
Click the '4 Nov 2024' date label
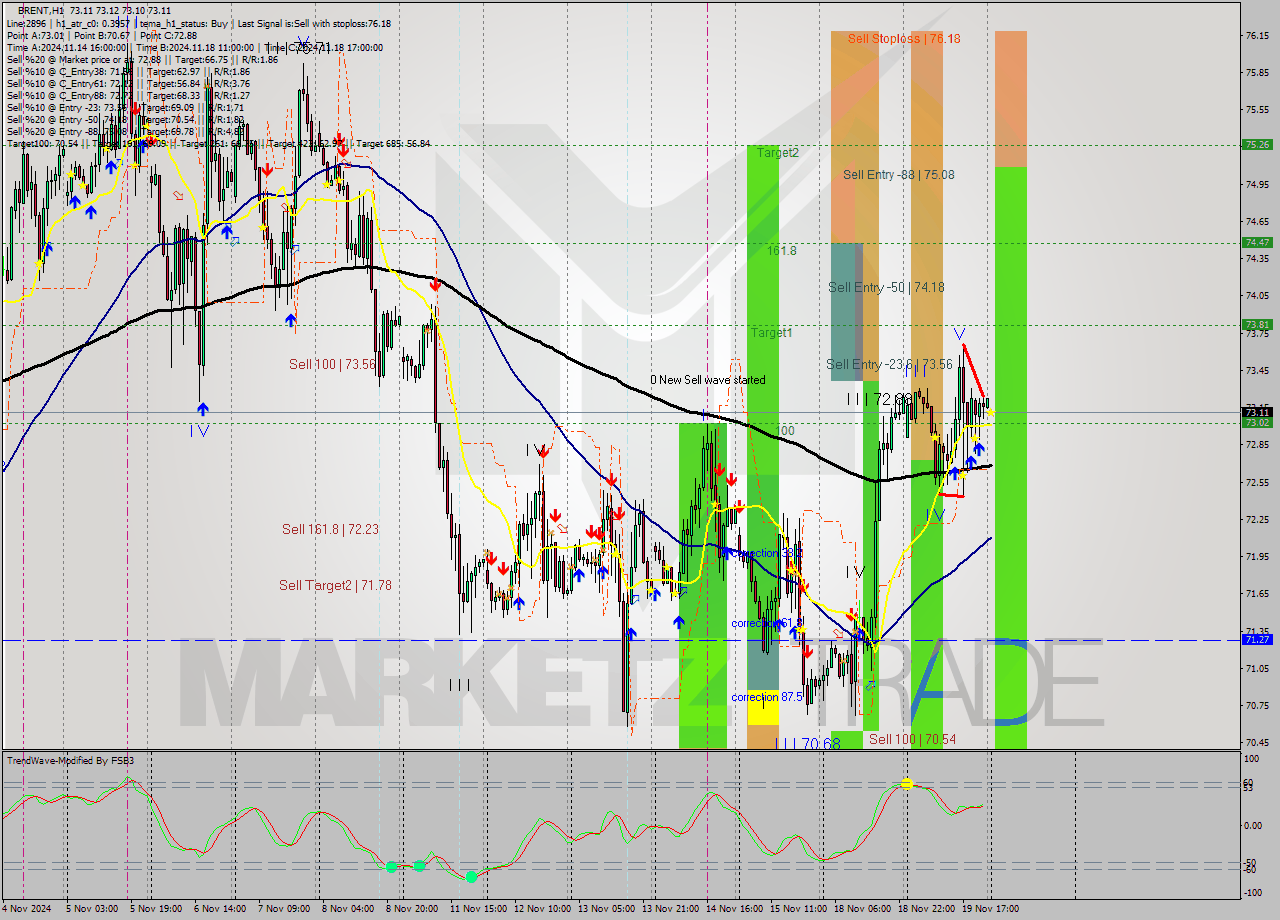pyautogui.click(x=27, y=909)
